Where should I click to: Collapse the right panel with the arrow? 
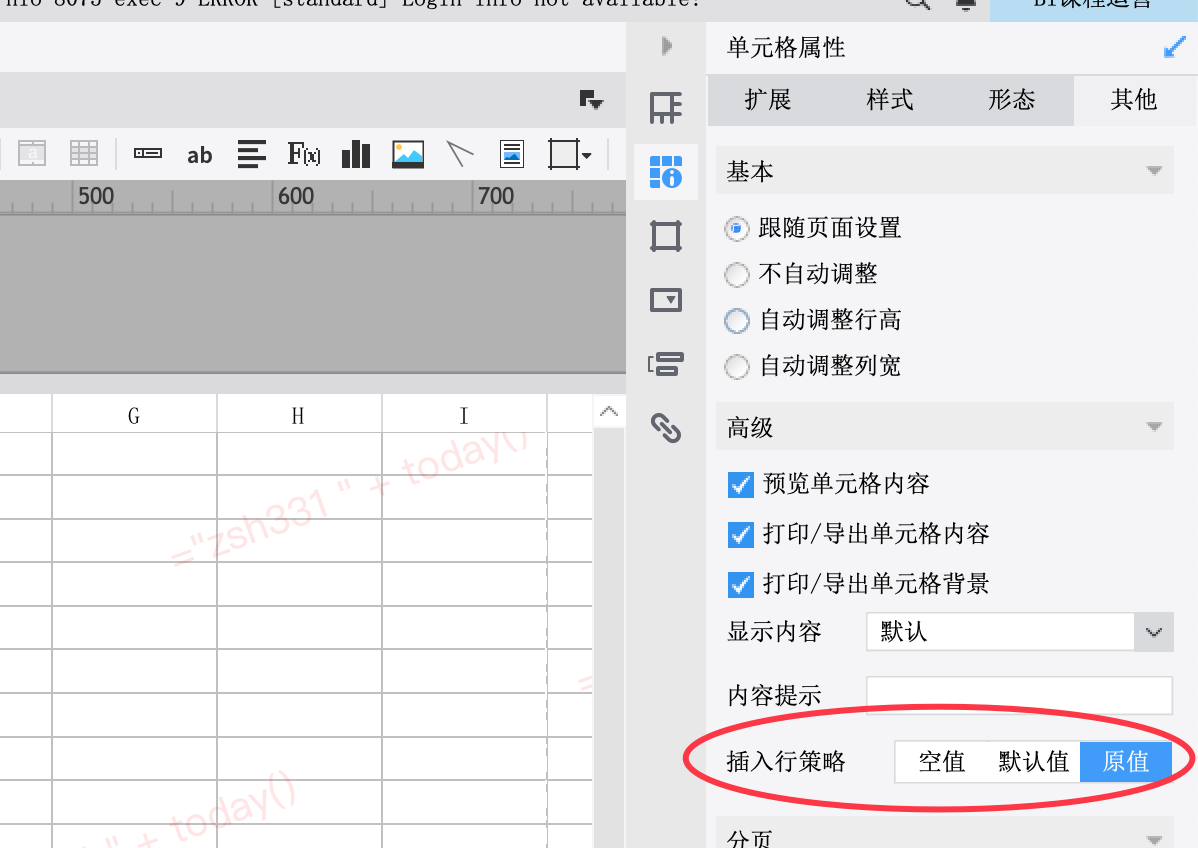pos(667,46)
